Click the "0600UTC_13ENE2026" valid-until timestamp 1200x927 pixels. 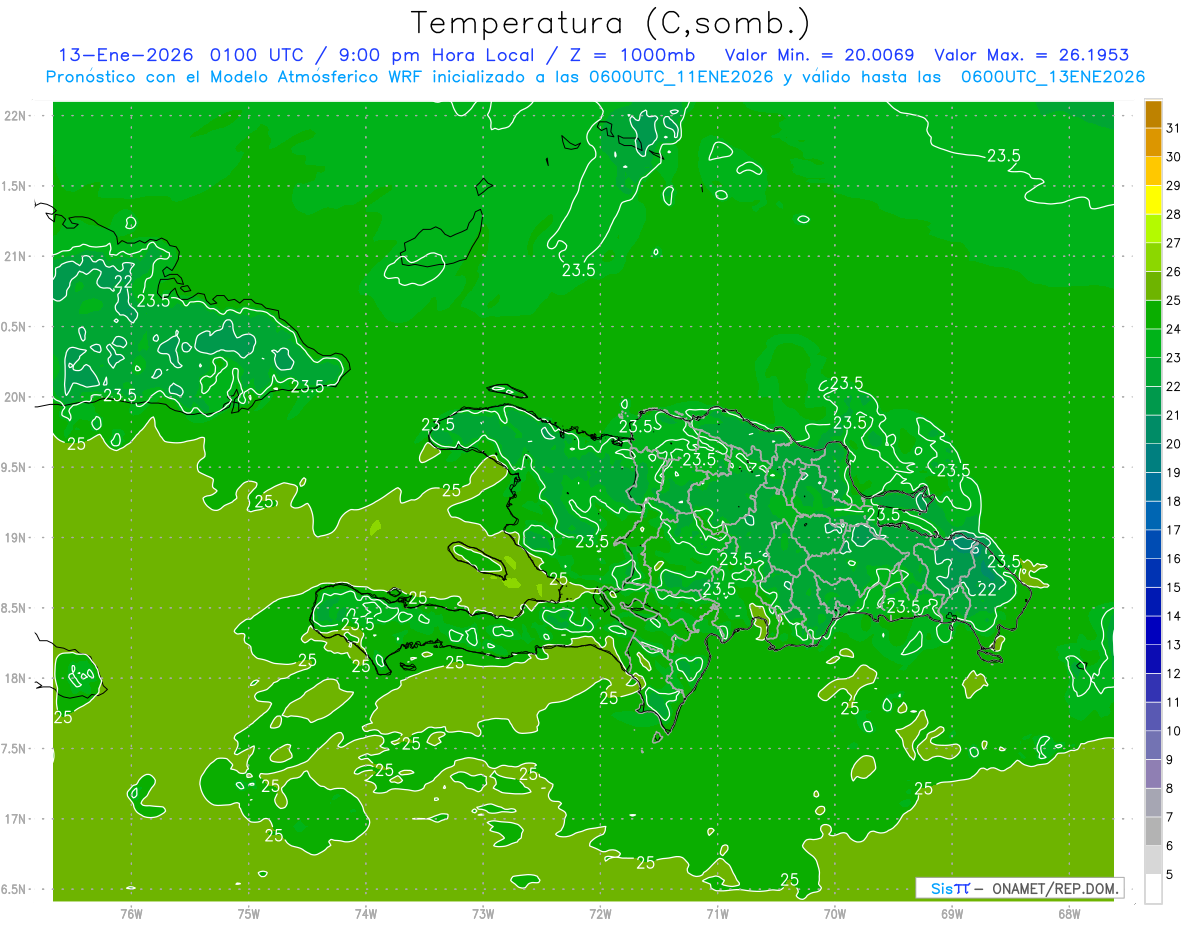[x=1053, y=77]
